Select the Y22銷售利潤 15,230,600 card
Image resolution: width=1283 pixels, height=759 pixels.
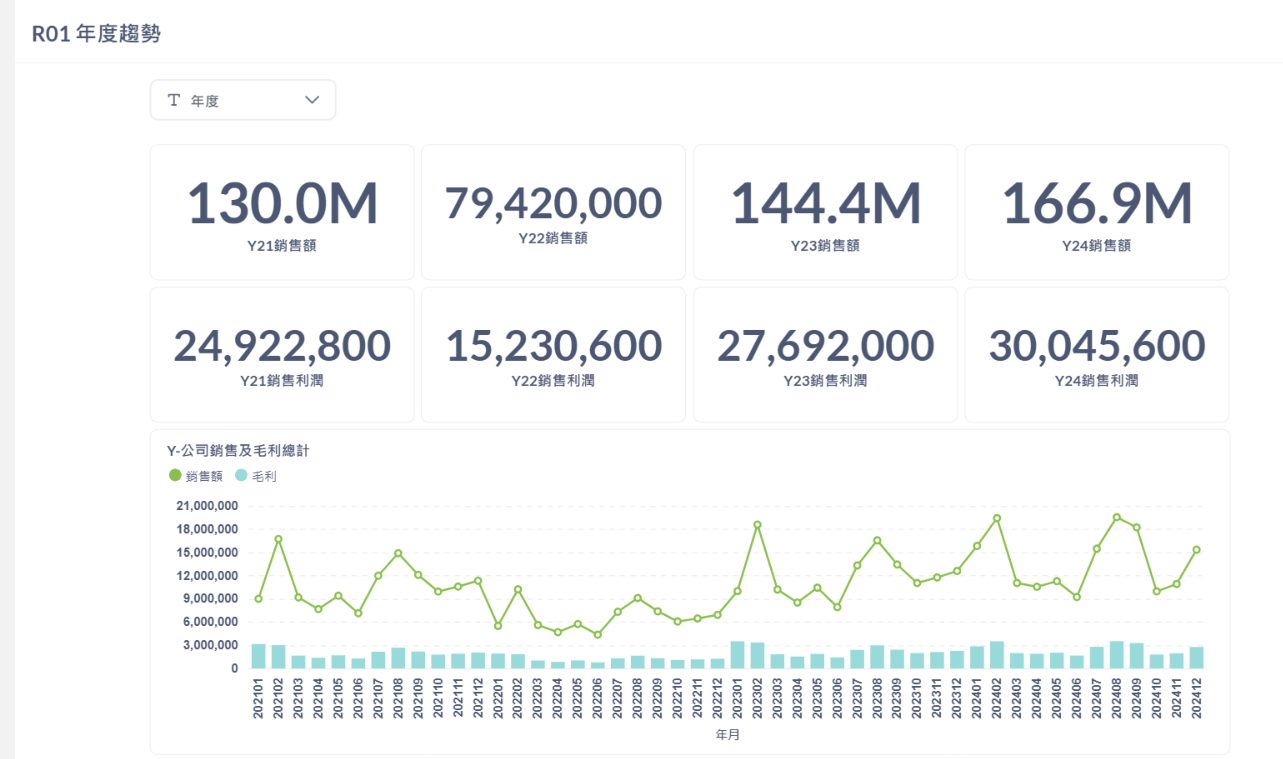click(x=553, y=354)
